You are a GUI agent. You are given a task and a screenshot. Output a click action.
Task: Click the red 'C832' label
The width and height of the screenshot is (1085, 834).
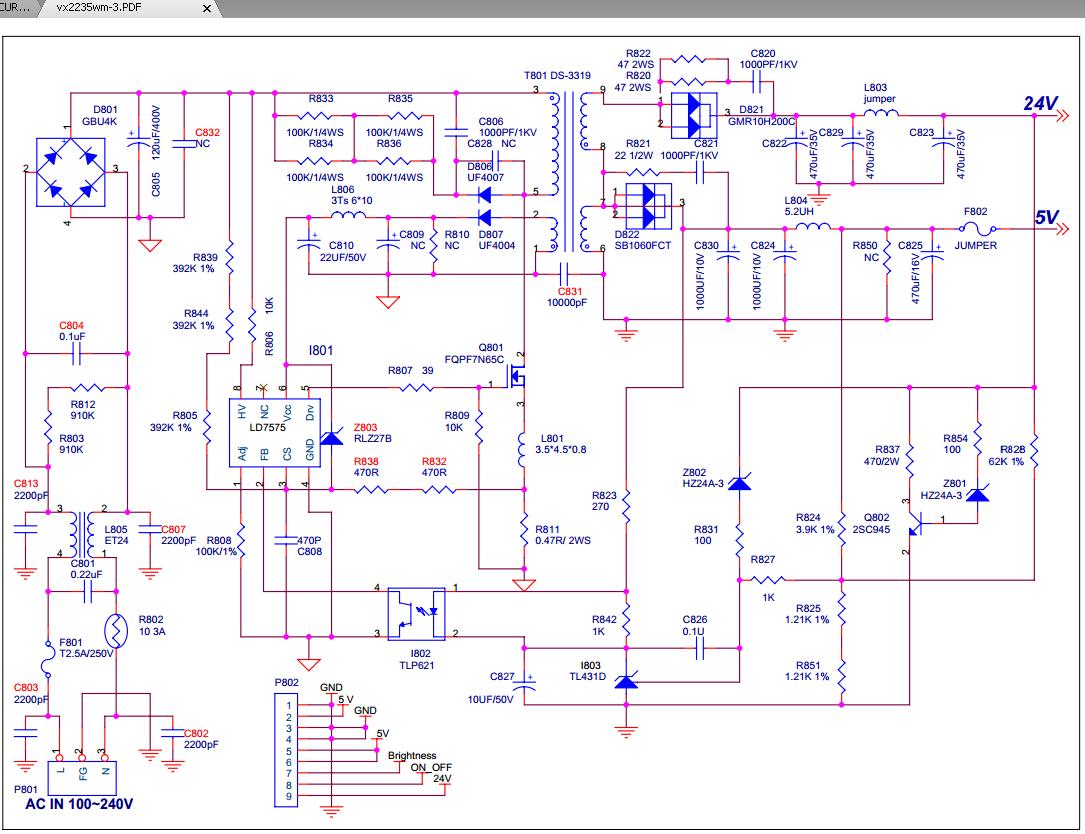pos(208,132)
